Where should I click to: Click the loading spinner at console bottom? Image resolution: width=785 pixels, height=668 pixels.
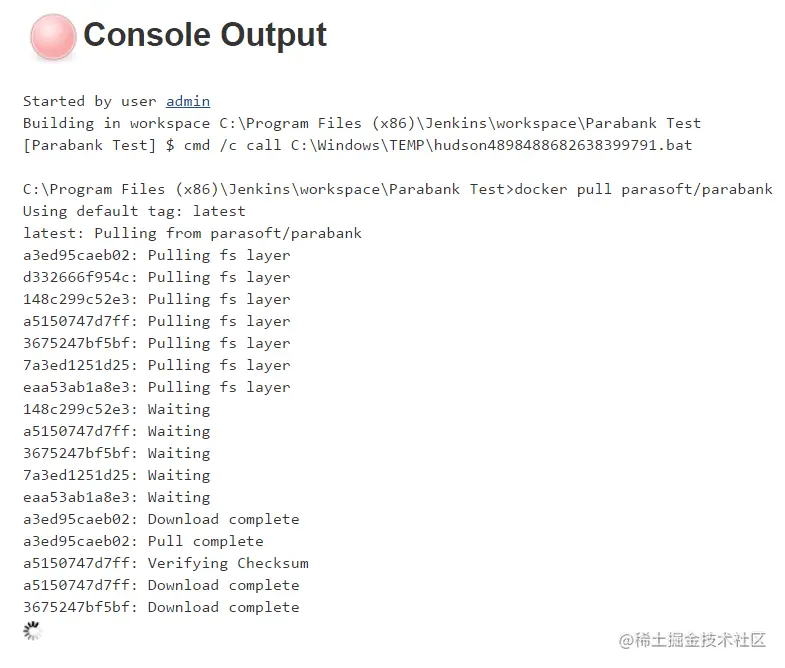[33, 631]
